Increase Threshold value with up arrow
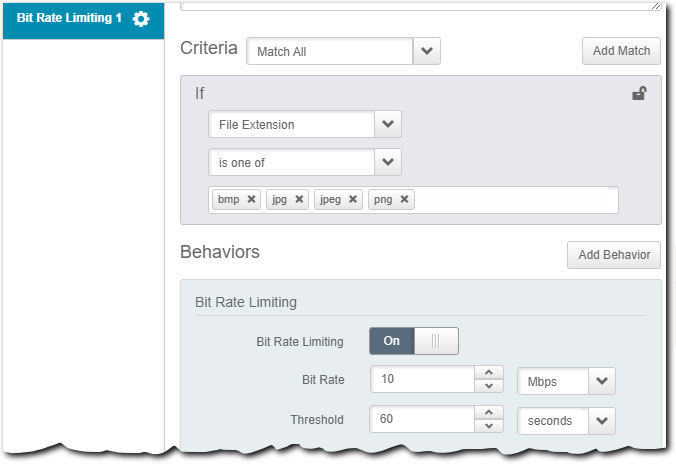 pos(488,413)
